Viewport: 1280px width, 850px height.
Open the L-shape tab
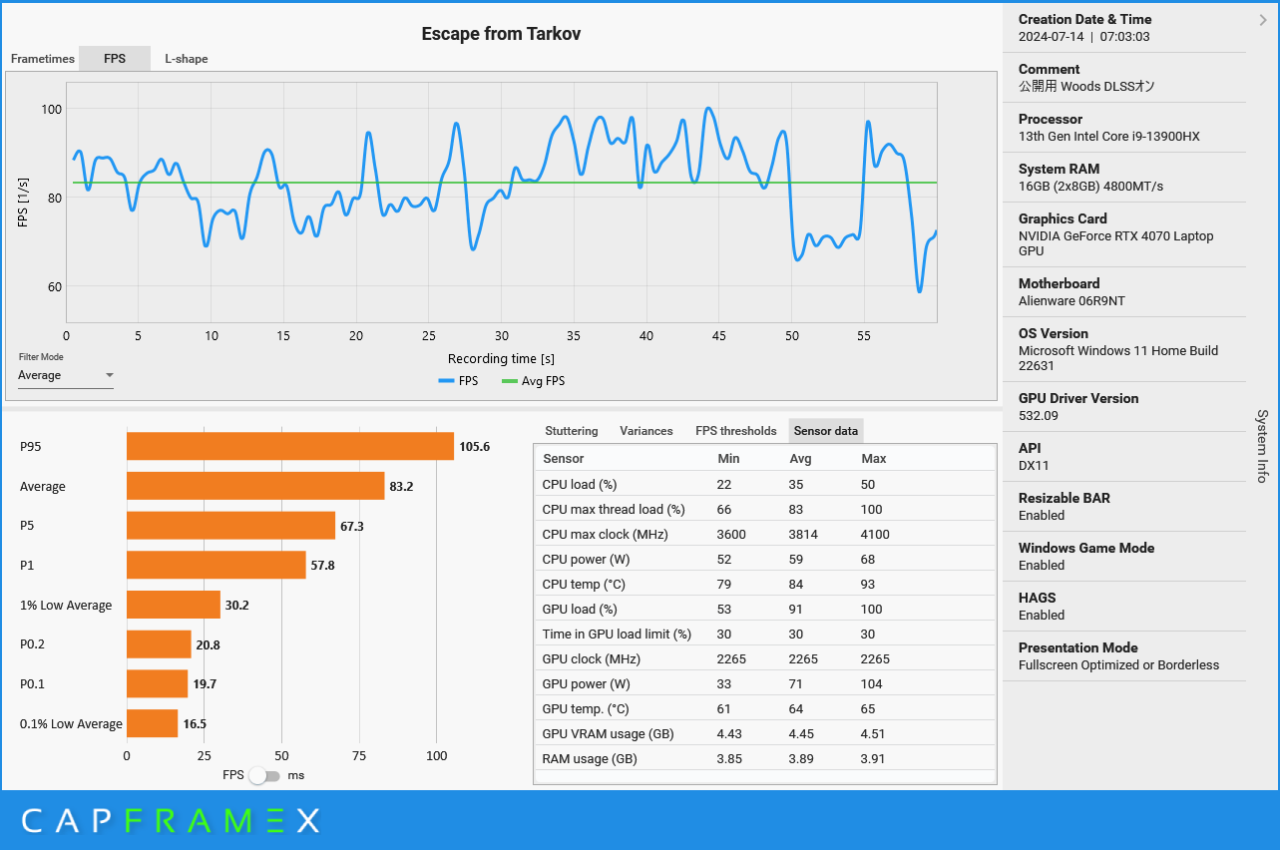pyautogui.click(x=186, y=59)
